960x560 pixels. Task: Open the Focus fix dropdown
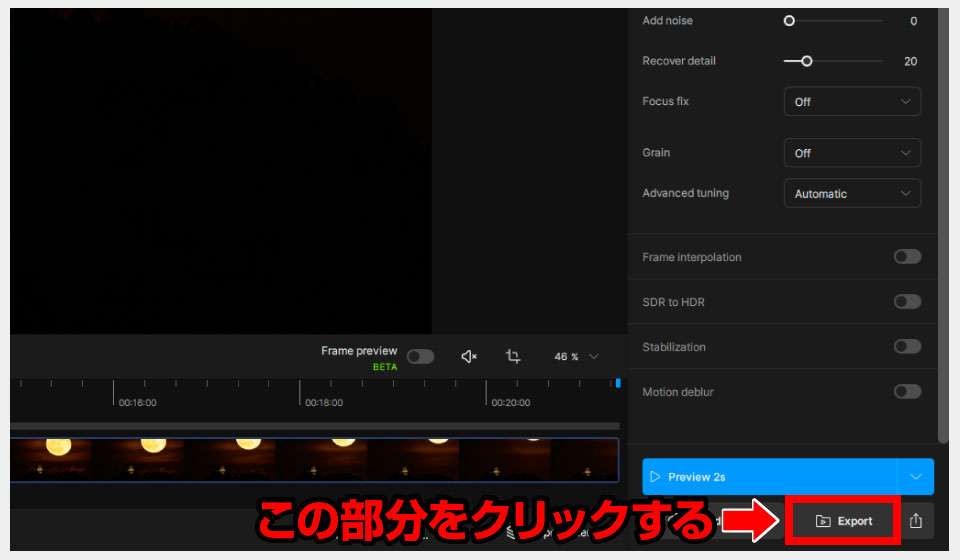point(851,102)
